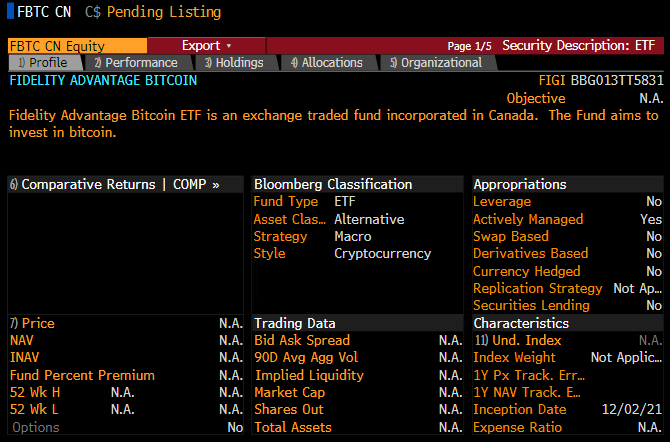Select the Bid Ask Spread label
670x442 pixels.
pyautogui.click(x=302, y=340)
